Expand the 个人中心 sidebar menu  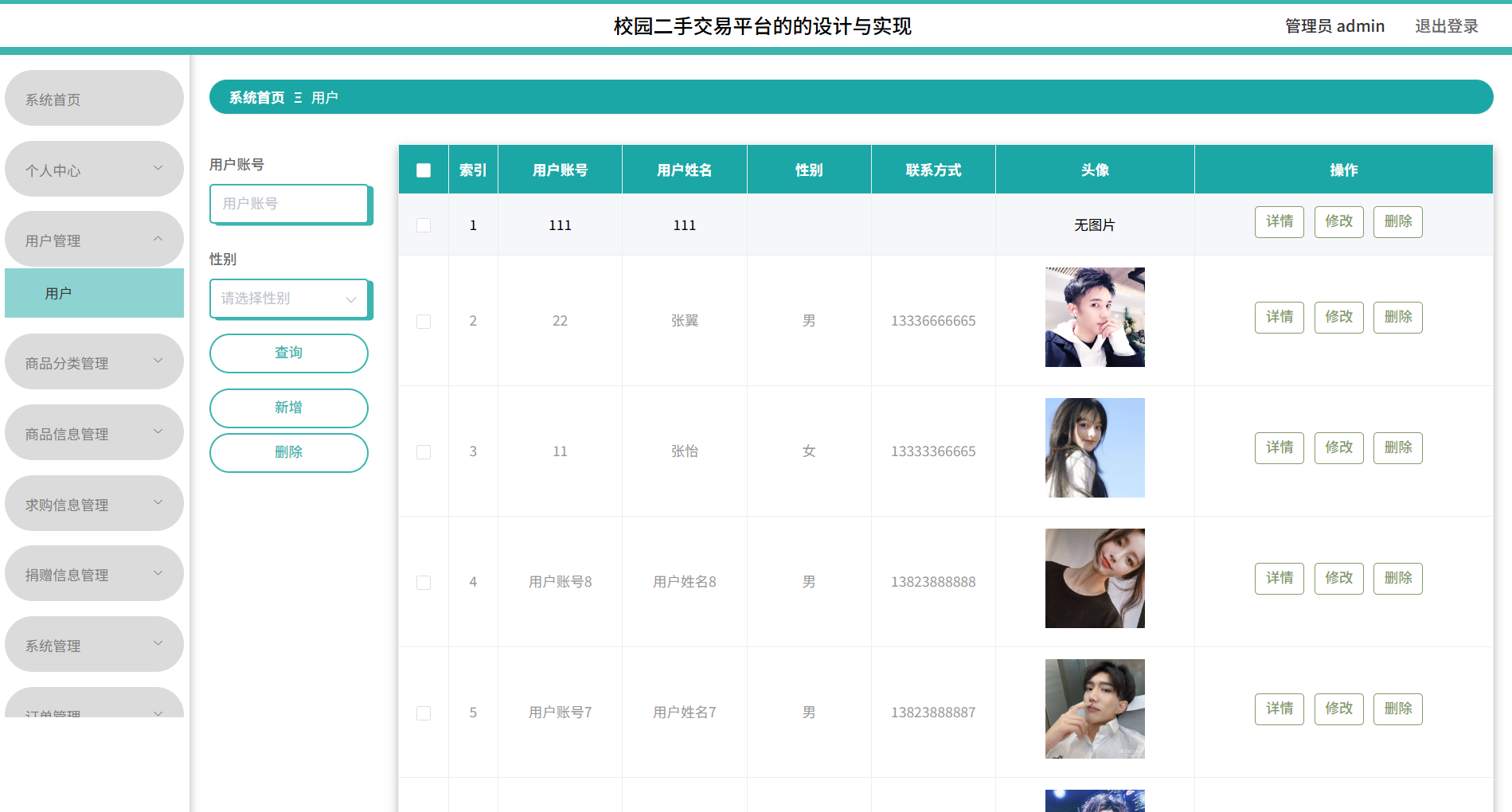(x=94, y=170)
